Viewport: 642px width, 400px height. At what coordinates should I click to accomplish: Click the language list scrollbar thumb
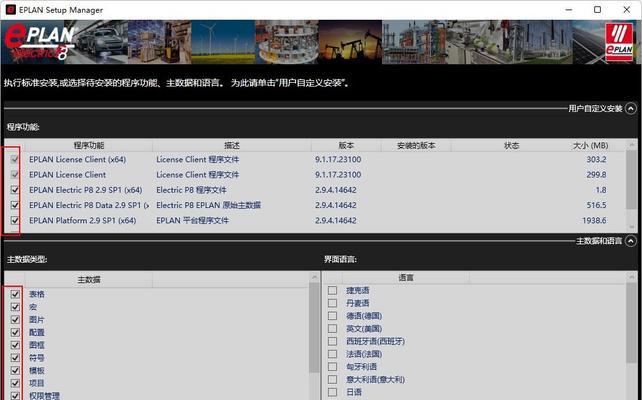(x=631, y=323)
